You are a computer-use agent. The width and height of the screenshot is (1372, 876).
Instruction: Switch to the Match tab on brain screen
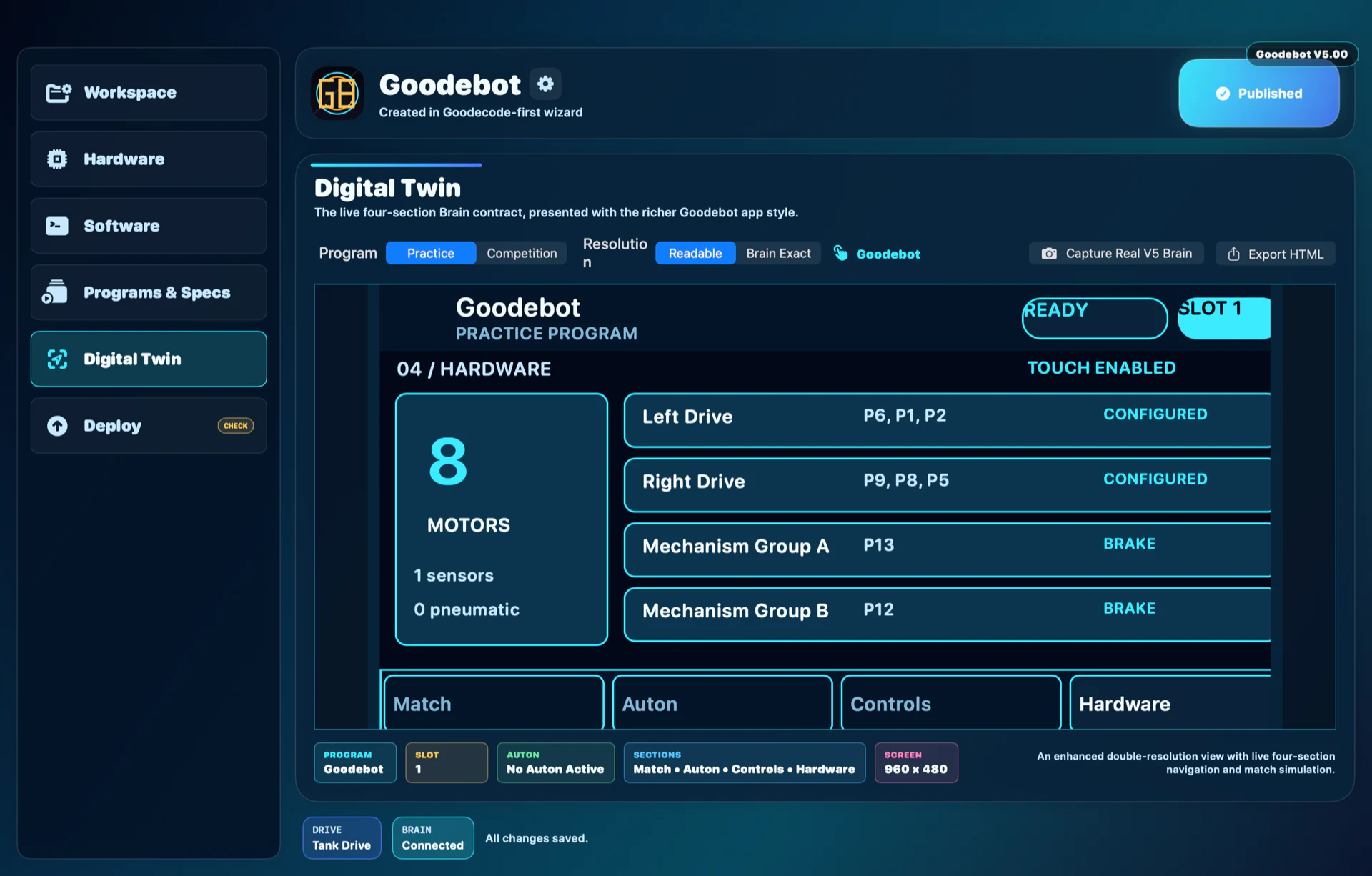(x=494, y=703)
